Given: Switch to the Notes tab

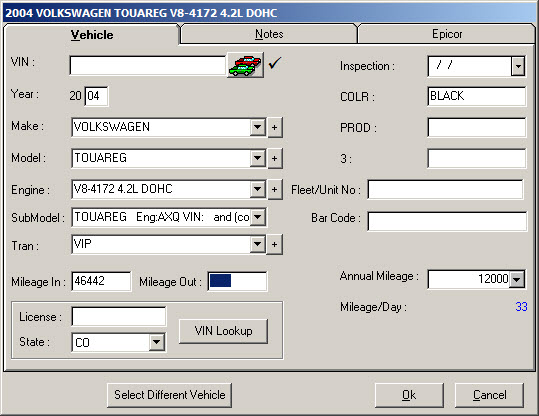Looking at the screenshot, I should (x=269, y=34).
